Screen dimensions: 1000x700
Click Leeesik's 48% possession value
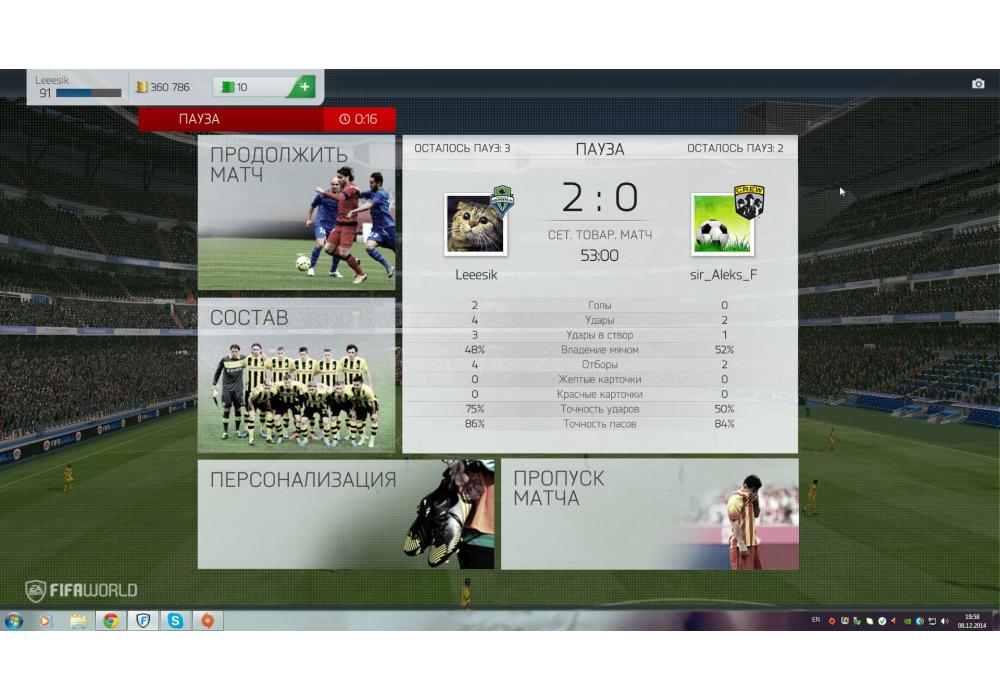[474, 350]
